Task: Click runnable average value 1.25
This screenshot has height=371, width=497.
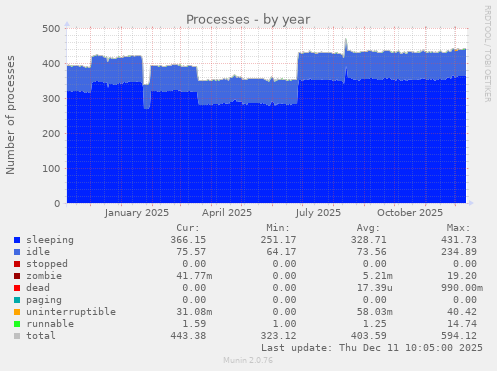Action: (375, 324)
